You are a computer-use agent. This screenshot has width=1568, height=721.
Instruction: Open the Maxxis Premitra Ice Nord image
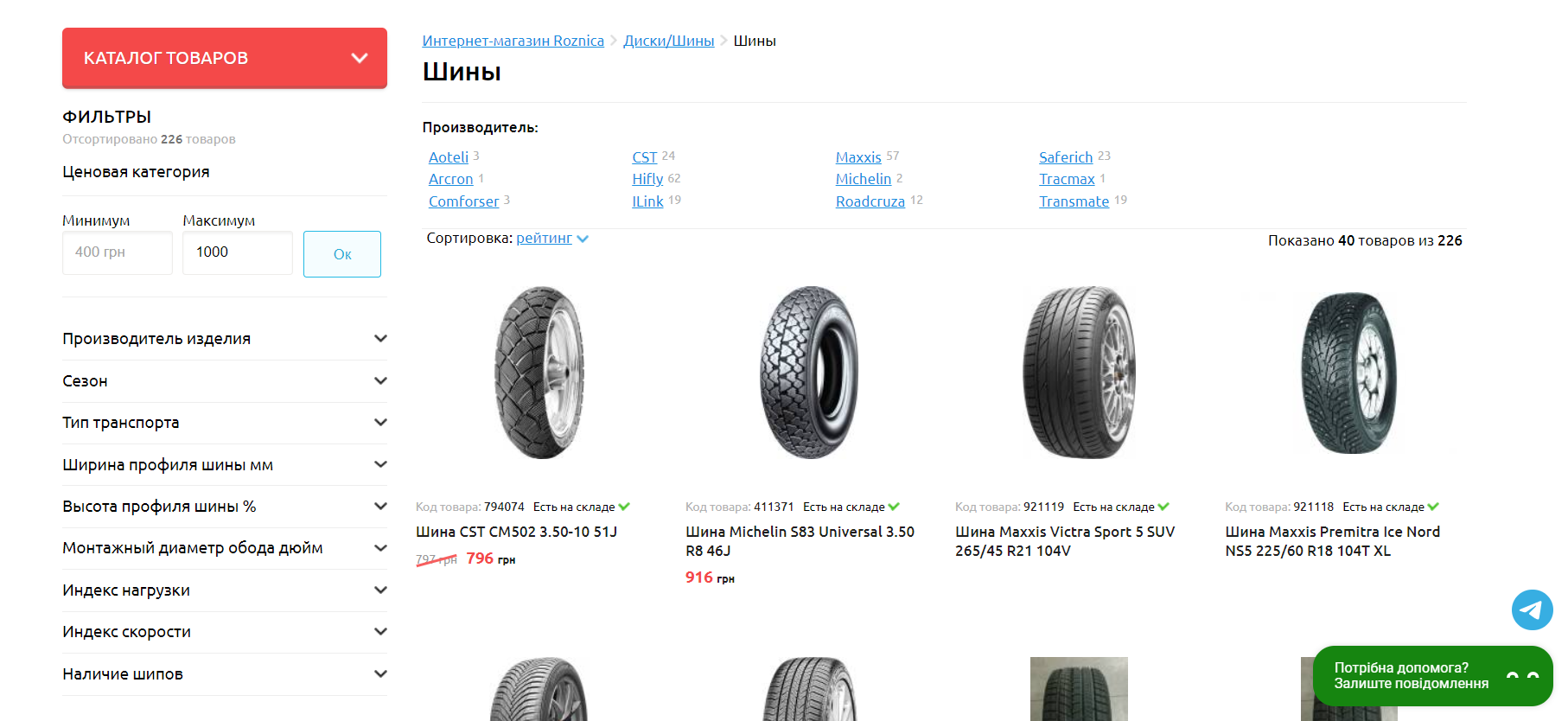click(1349, 373)
